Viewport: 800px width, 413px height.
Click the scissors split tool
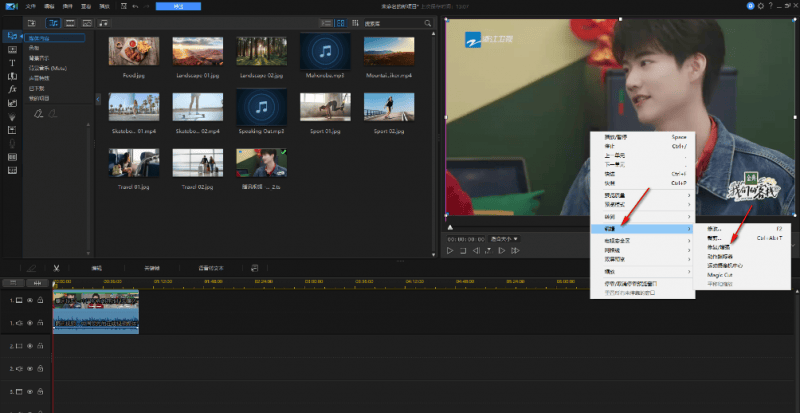pyautogui.click(x=58, y=268)
